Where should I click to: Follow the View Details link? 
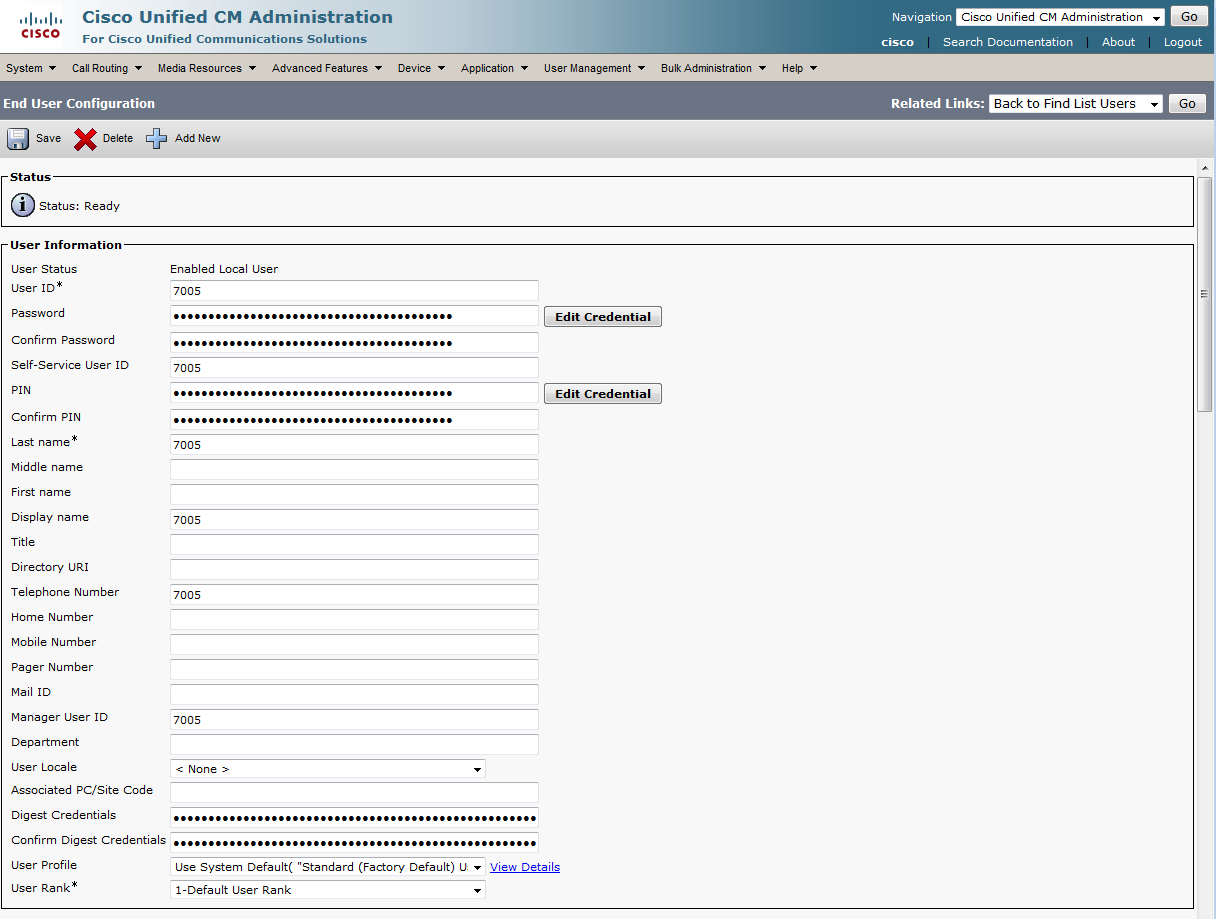[525, 867]
